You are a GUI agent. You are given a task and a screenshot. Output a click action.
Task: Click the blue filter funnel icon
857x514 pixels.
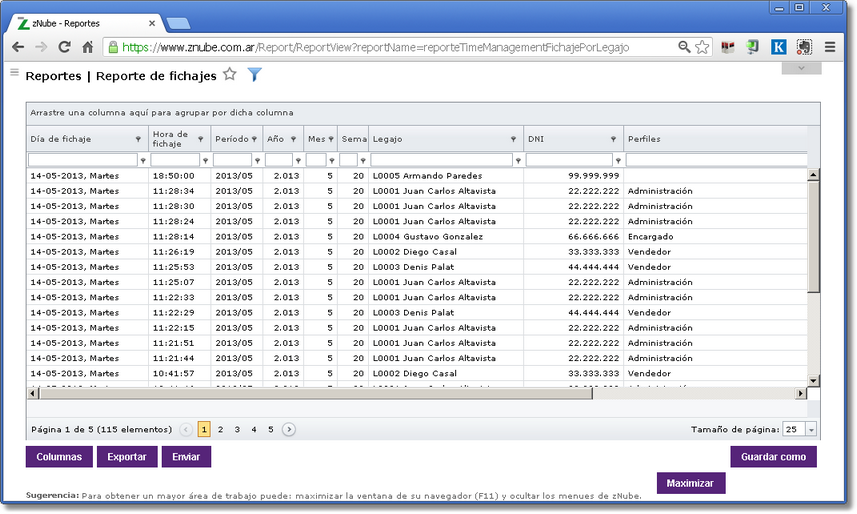pyautogui.click(x=255, y=74)
